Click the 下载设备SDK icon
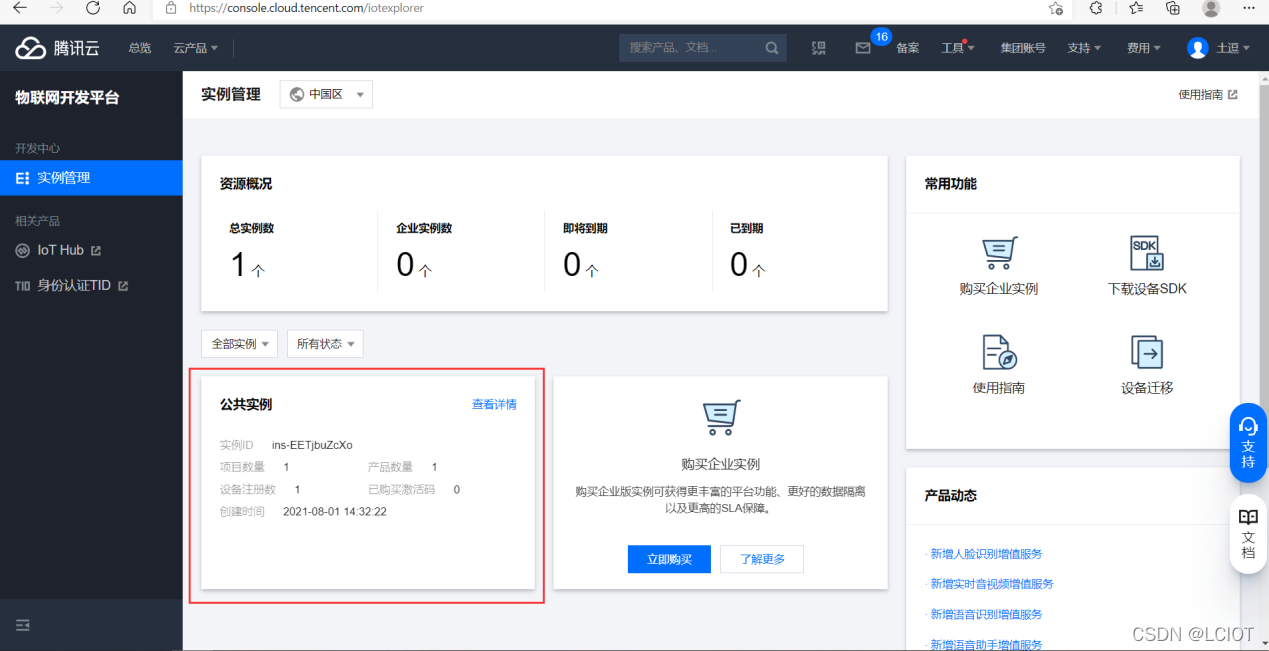 pos(1145,253)
